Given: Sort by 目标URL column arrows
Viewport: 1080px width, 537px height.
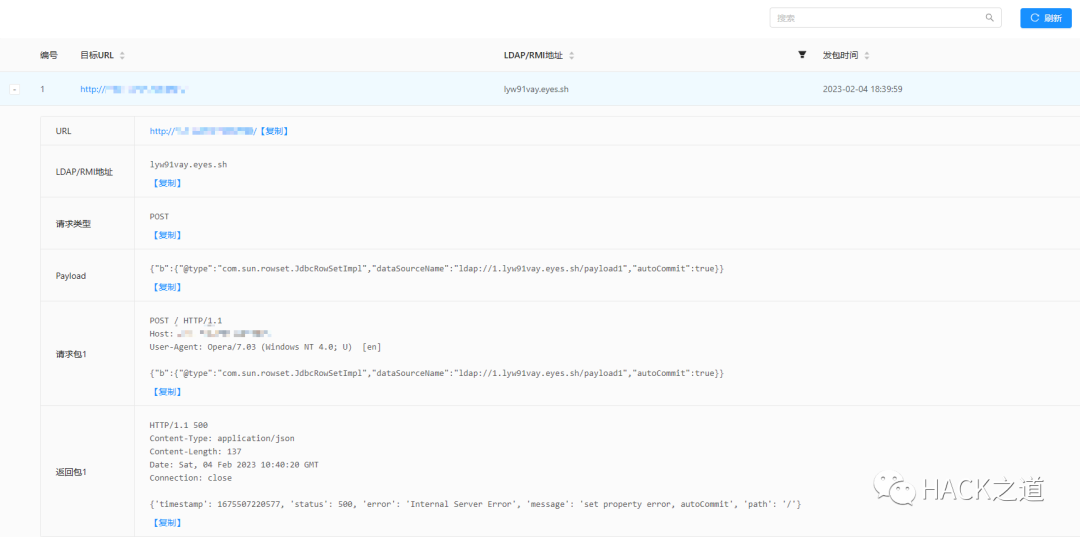Looking at the screenshot, I should pos(122,55).
